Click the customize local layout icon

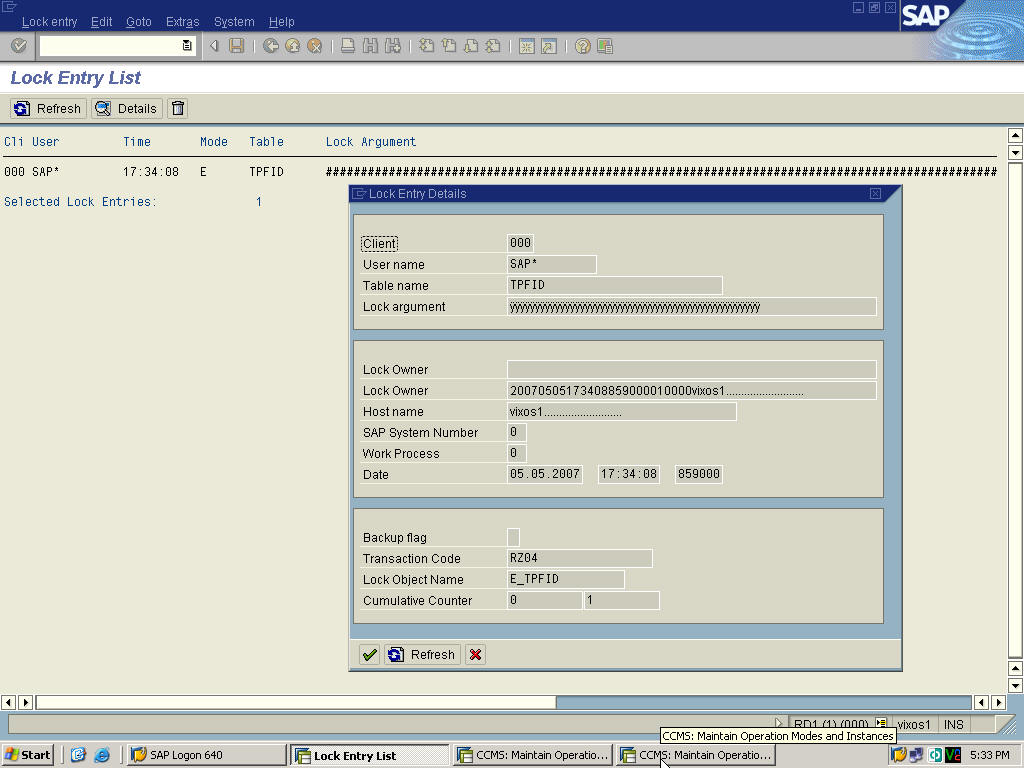pos(604,45)
